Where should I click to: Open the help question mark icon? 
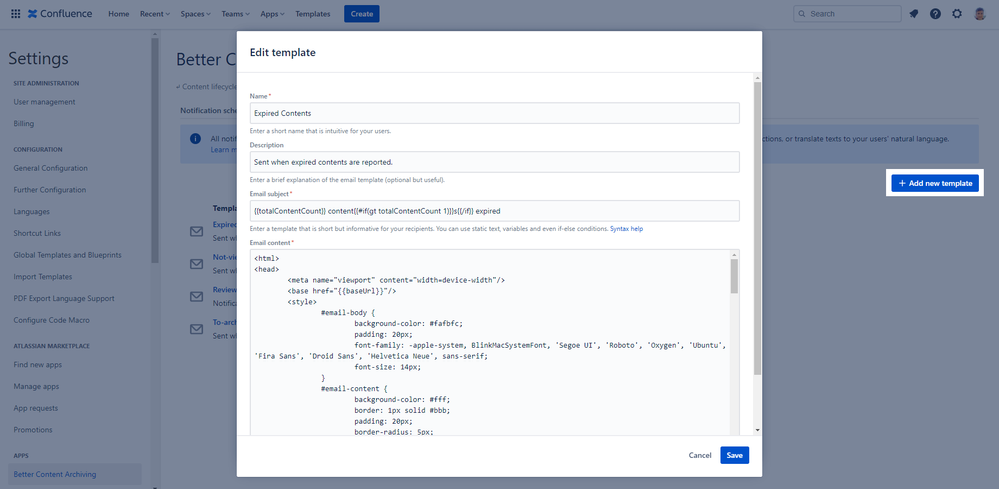(x=935, y=13)
